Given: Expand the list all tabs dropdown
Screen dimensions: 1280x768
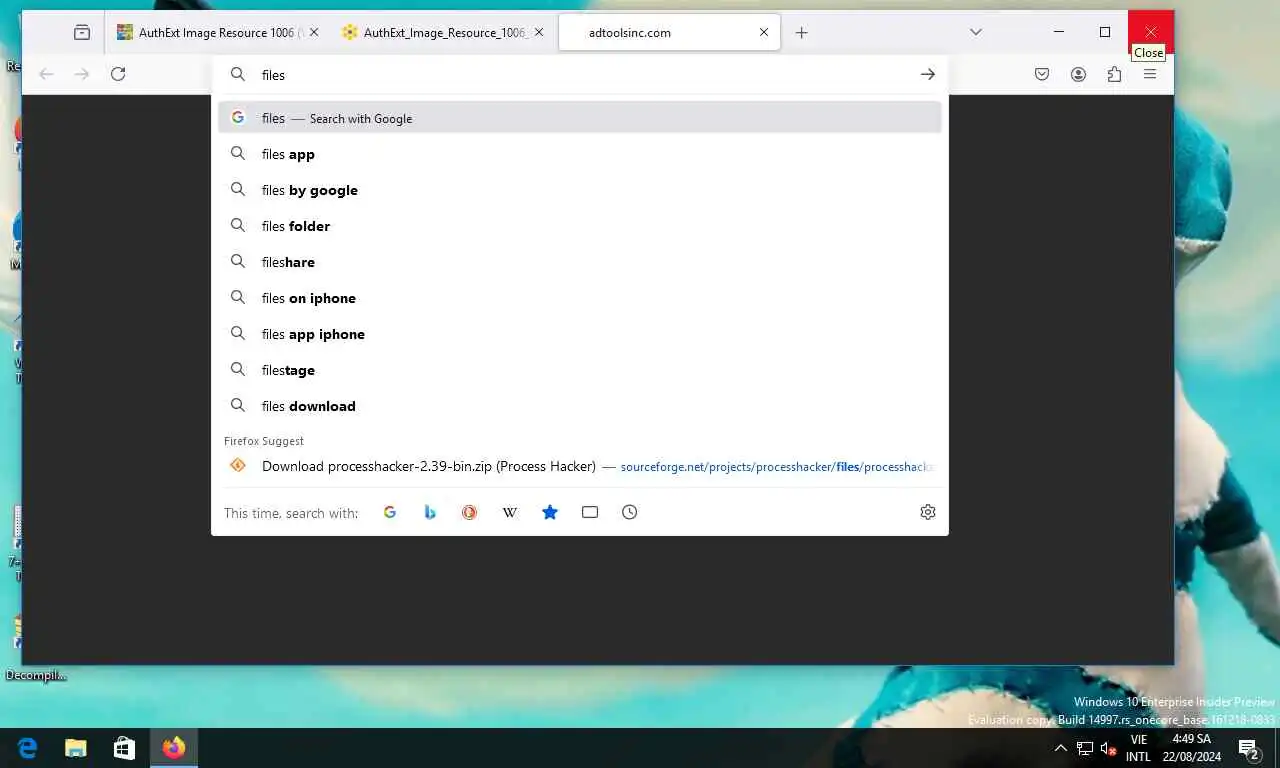Looking at the screenshot, I should tap(976, 32).
